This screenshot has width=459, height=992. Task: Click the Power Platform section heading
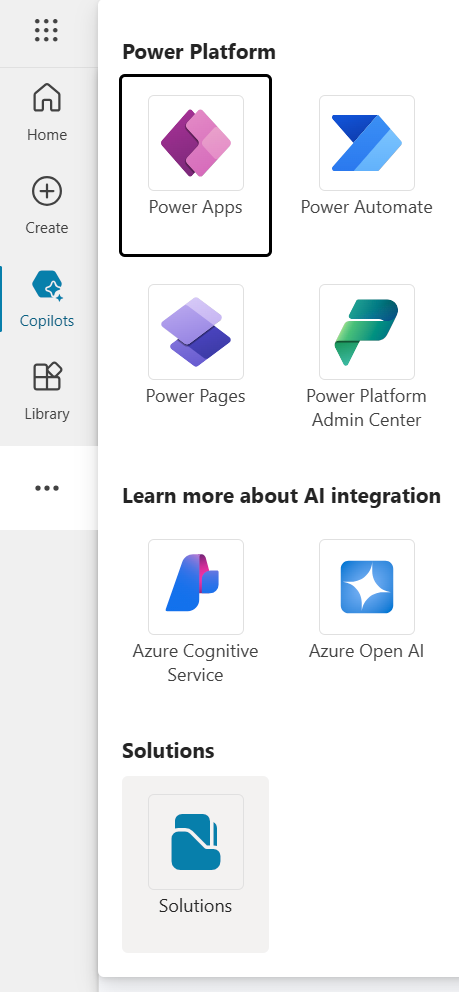[199, 52]
